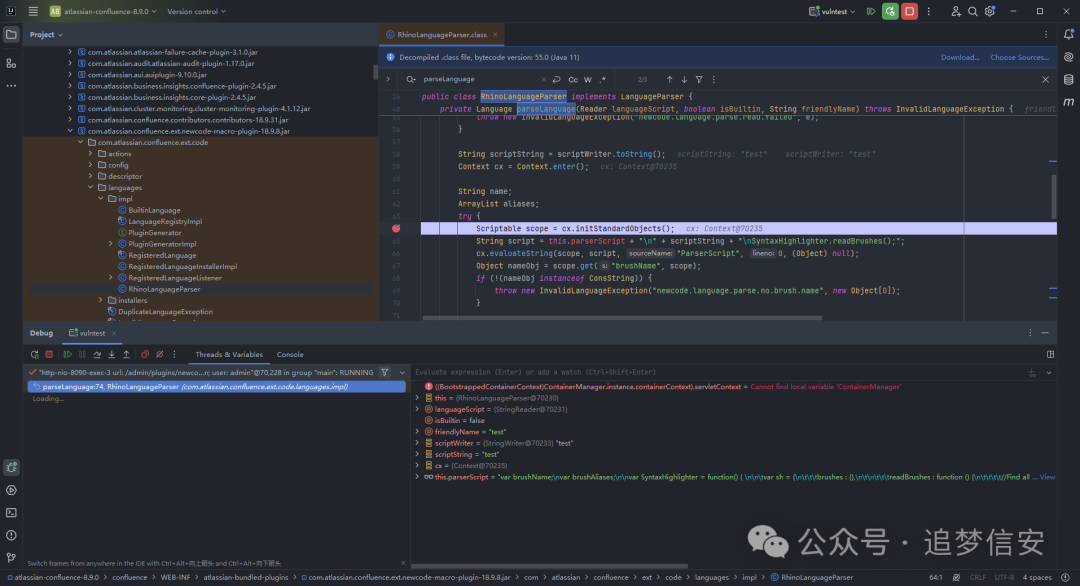Toggle Match Case in find bar
Image resolution: width=1080 pixels, height=586 pixels.
pyautogui.click(x=573, y=80)
